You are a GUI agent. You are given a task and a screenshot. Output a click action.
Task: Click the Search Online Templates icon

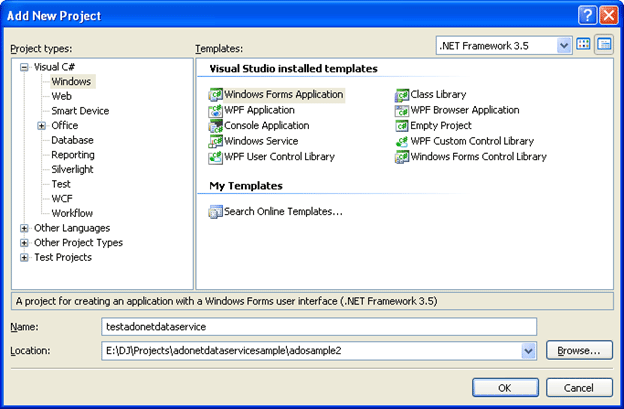(x=214, y=211)
